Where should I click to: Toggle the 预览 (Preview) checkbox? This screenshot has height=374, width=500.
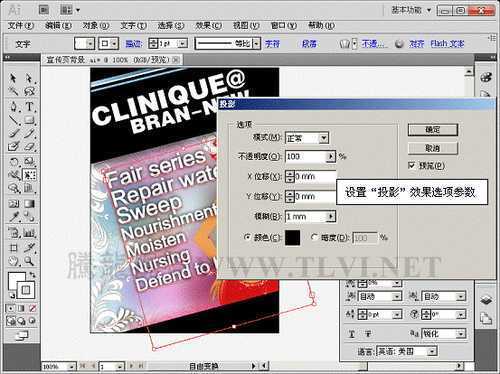coord(412,165)
